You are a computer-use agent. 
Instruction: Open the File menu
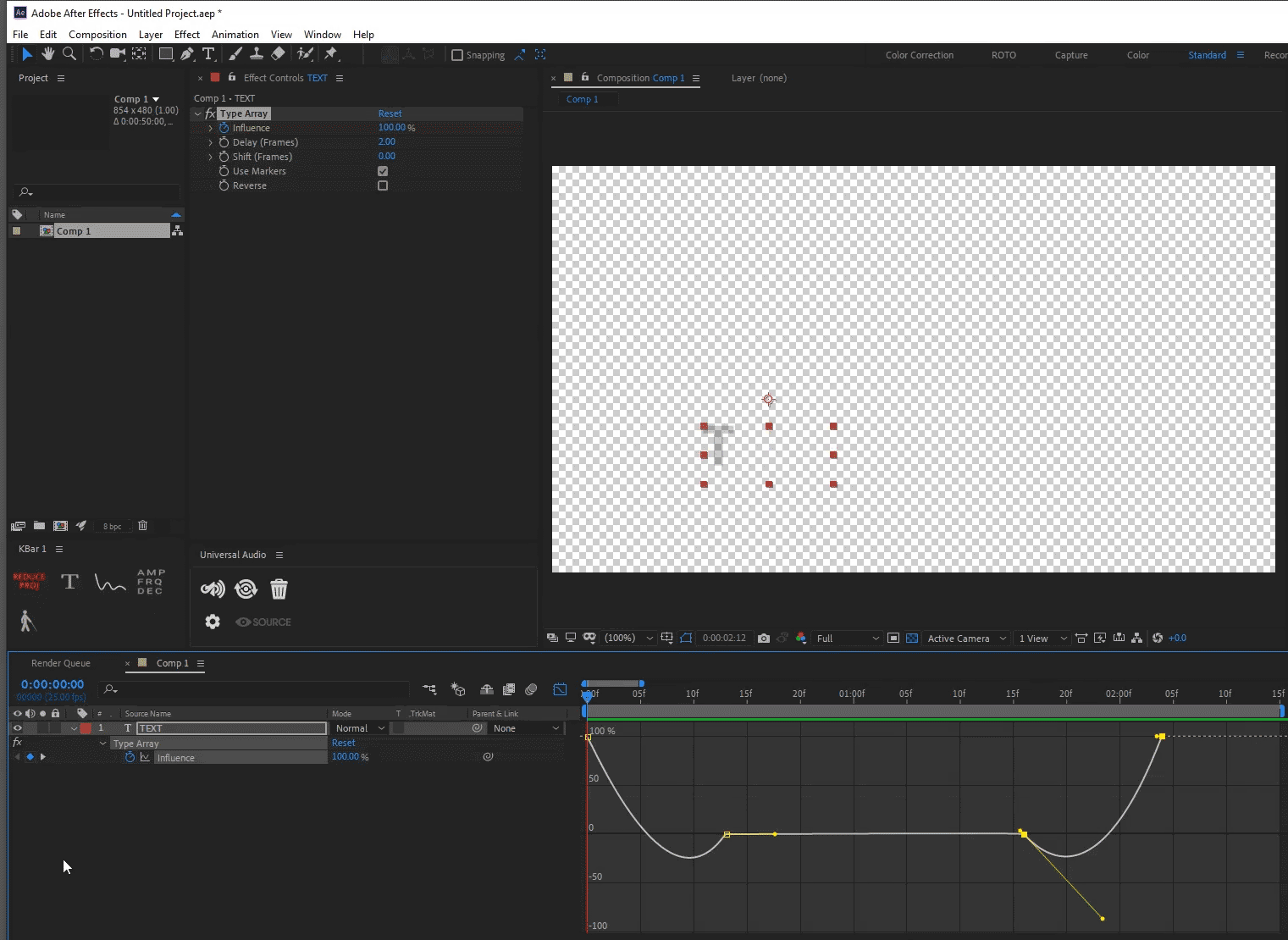coord(20,35)
